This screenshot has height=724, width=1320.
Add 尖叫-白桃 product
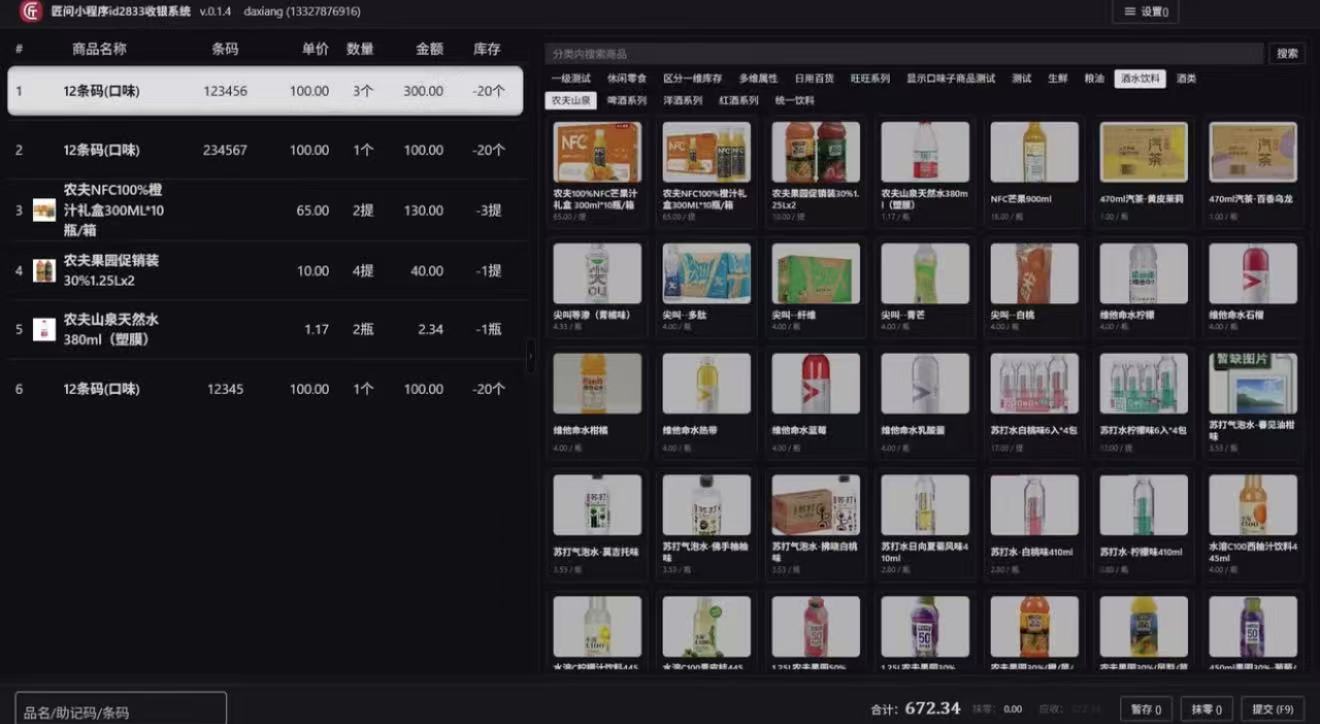[x=1035, y=289]
